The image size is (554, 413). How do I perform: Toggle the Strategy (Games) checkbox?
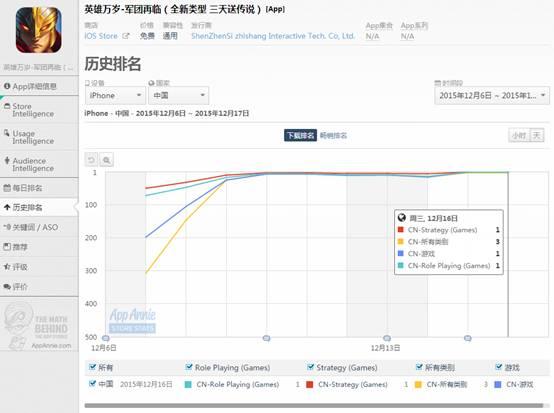(x=311, y=367)
